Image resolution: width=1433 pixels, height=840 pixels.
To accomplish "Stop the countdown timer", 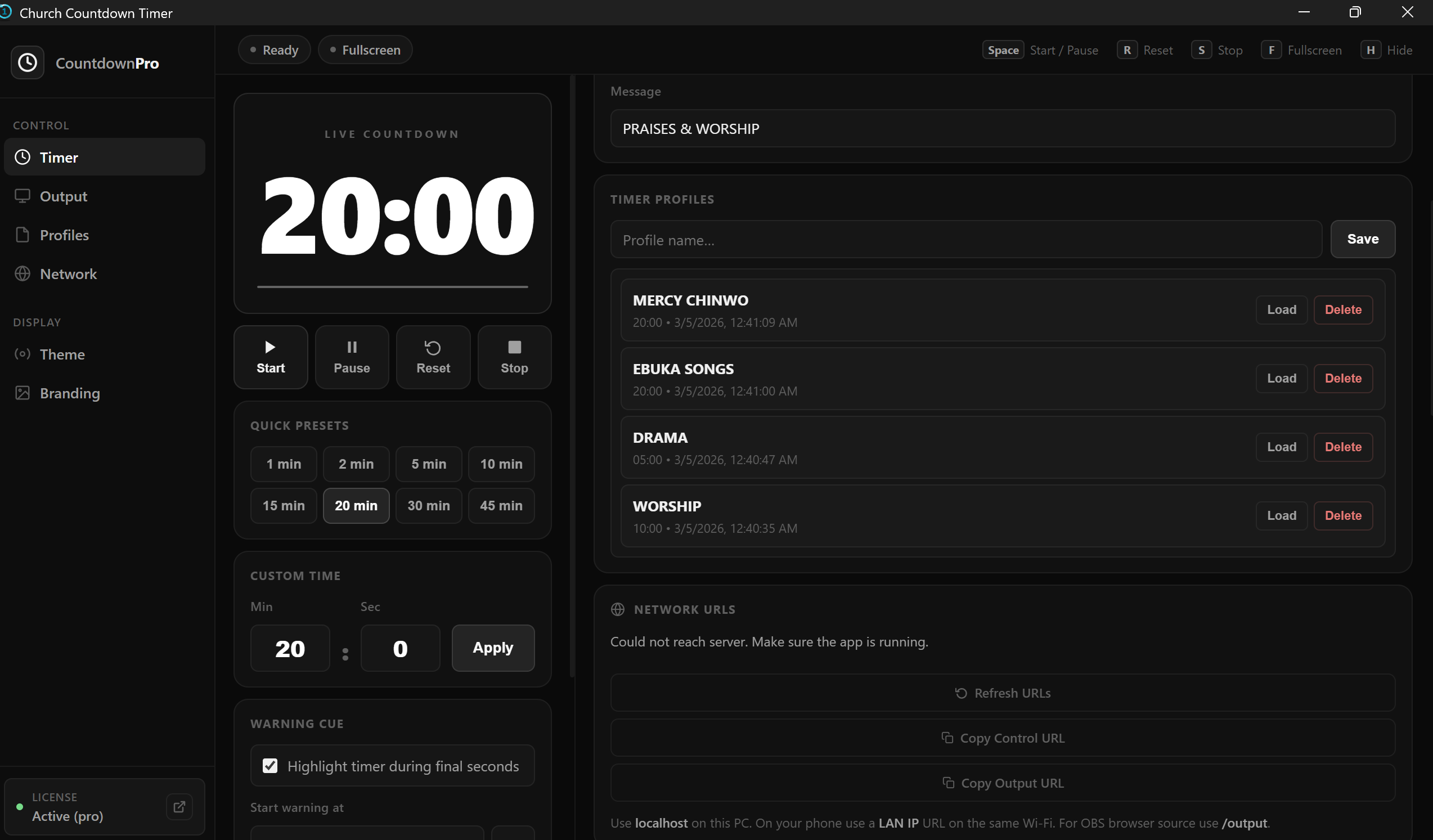I will [514, 357].
